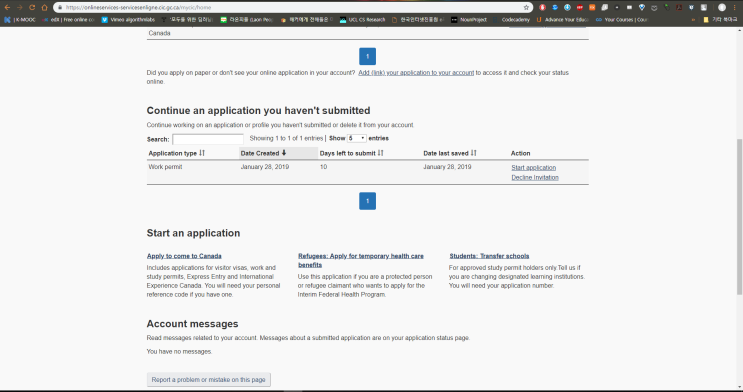Screen dimensions: 743x392
Task: Select the Date Created value January 28, 2019
Action: tap(264, 167)
